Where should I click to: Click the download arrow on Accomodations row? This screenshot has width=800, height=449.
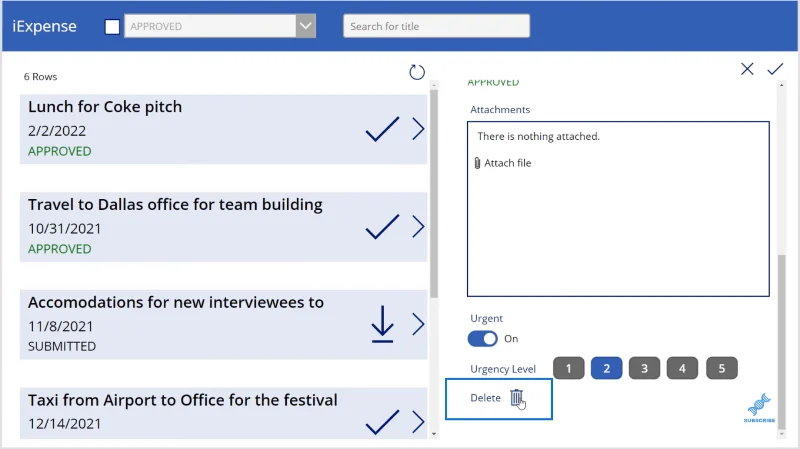coord(382,324)
